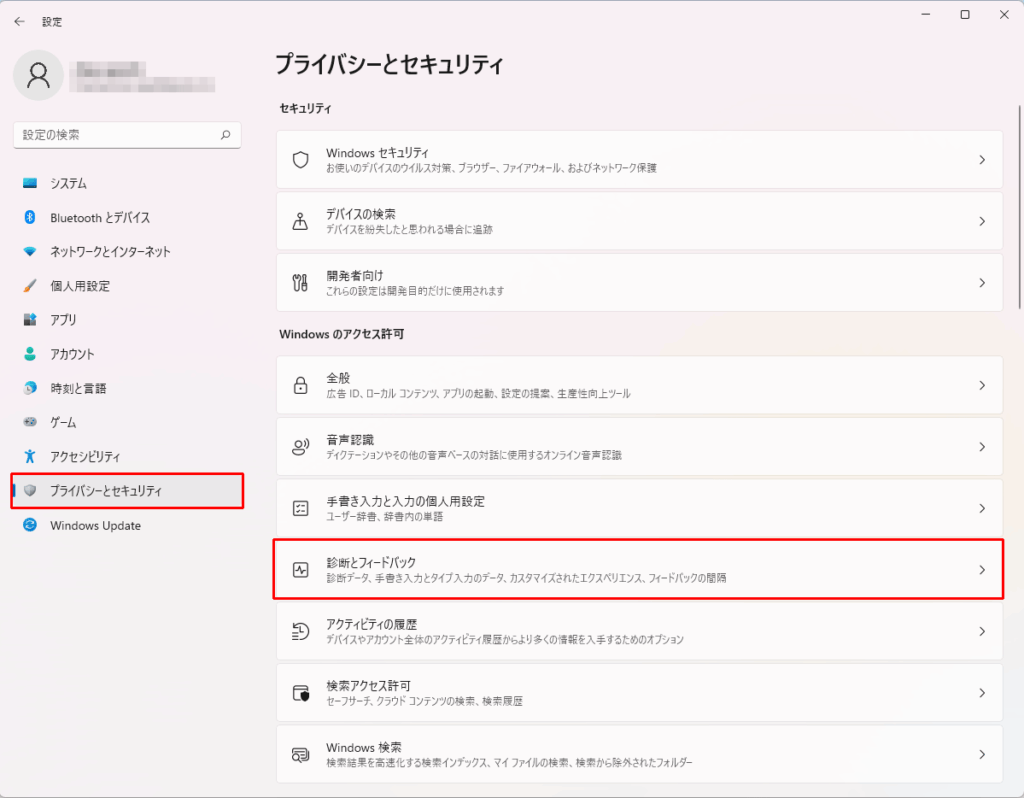Click the privacy shield sidebar icon

pos(30,490)
